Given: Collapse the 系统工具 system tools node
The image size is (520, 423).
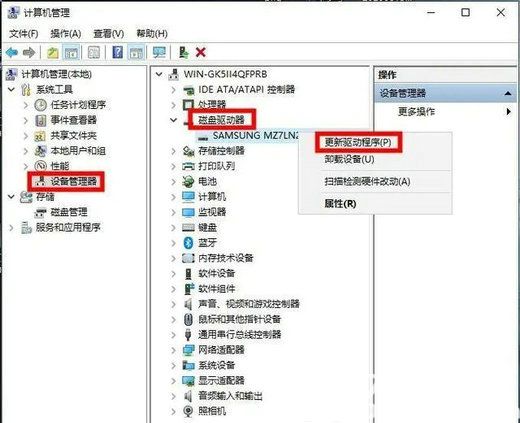Looking at the screenshot, I should (12, 90).
